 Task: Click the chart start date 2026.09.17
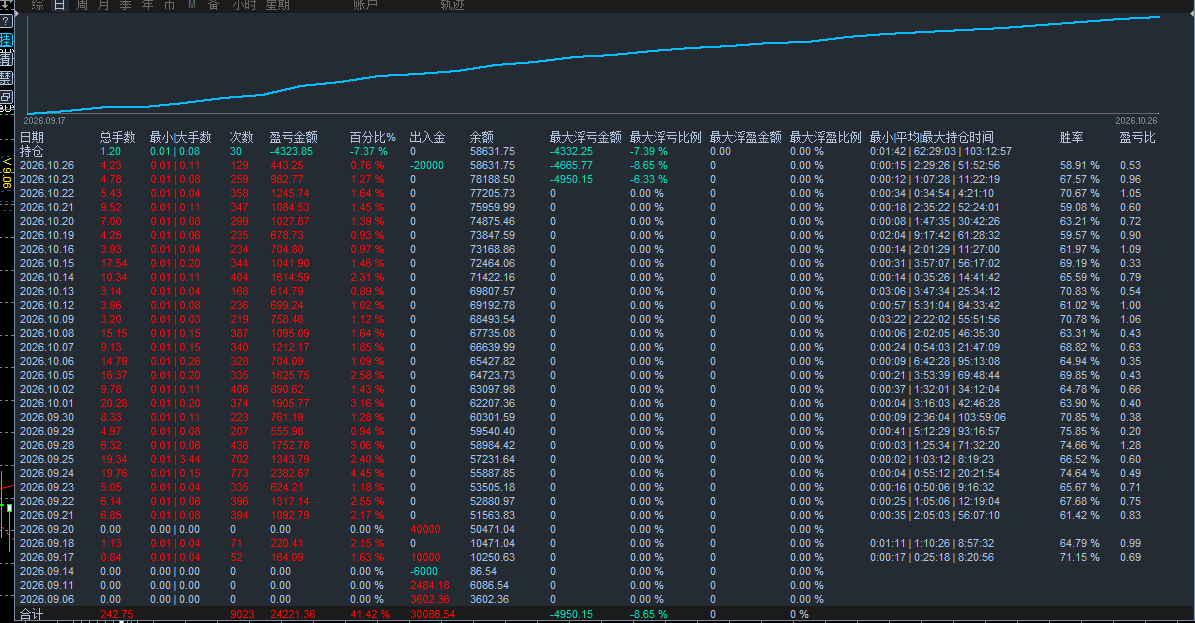tap(44, 120)
